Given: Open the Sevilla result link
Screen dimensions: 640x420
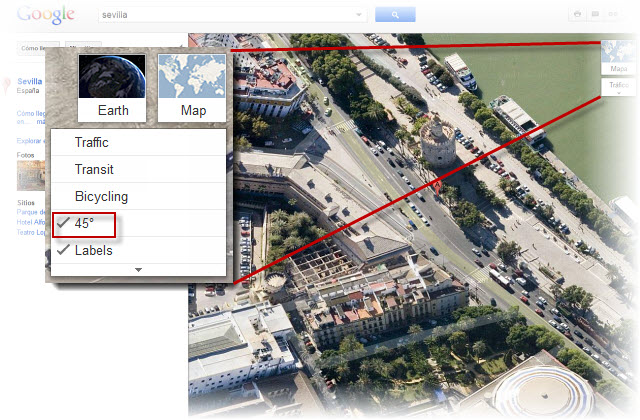Looking at the screenshot, I should click(30, 81).
